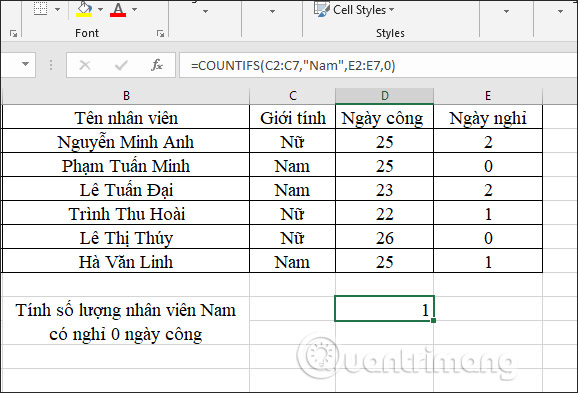Select Ngày nghỉ cell for Lê Thị Thúy
Screen dimensions: 578x393
coord(488,238)
